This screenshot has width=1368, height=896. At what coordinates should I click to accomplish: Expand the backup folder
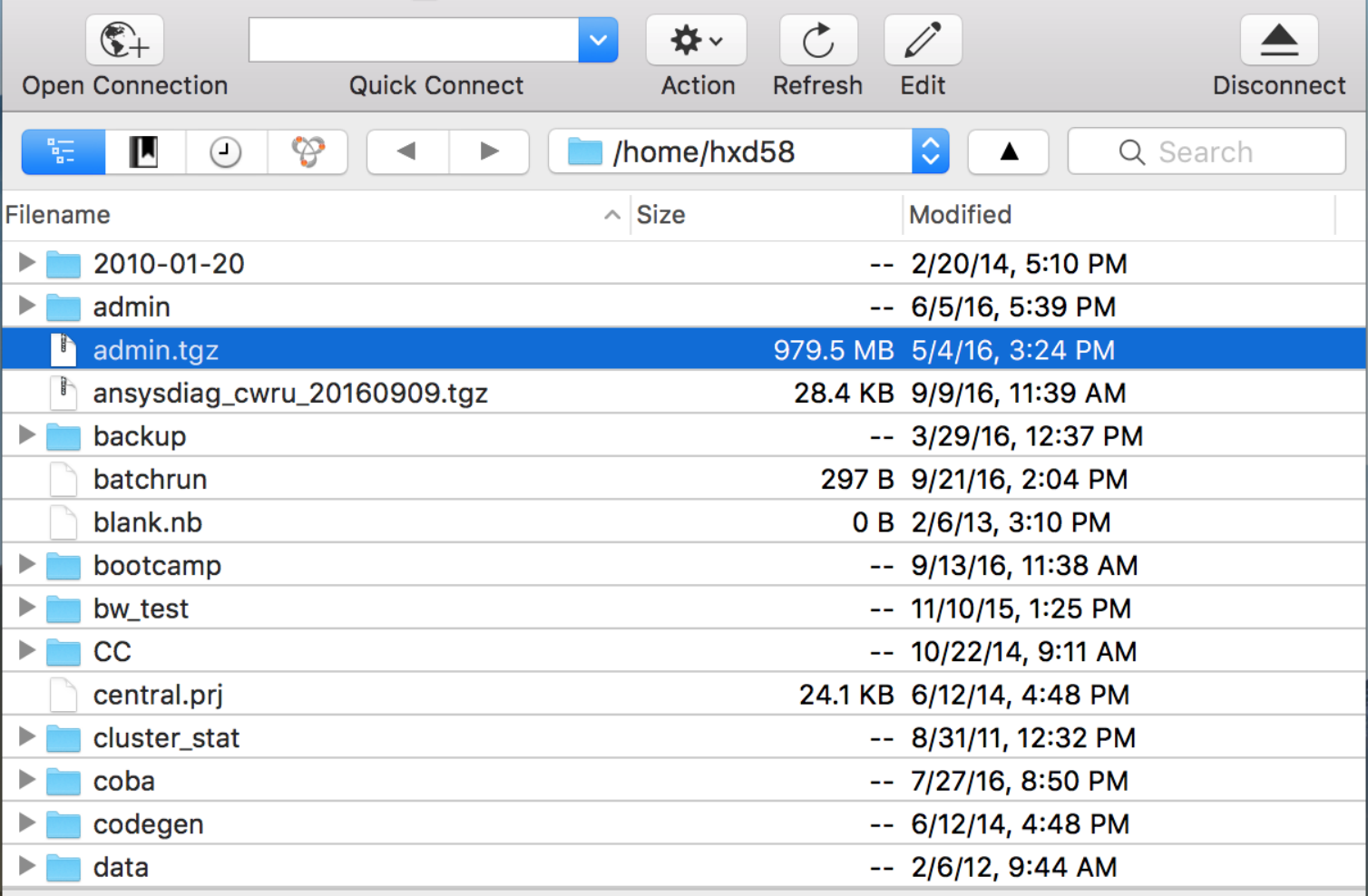click(x=27, y=436)
